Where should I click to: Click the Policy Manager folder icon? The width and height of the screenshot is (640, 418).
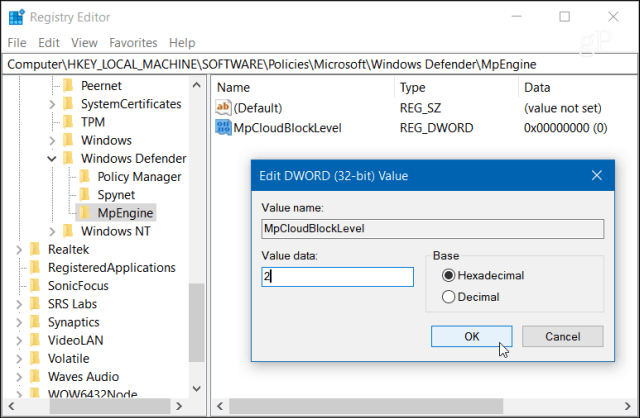(x=85, y=177)
